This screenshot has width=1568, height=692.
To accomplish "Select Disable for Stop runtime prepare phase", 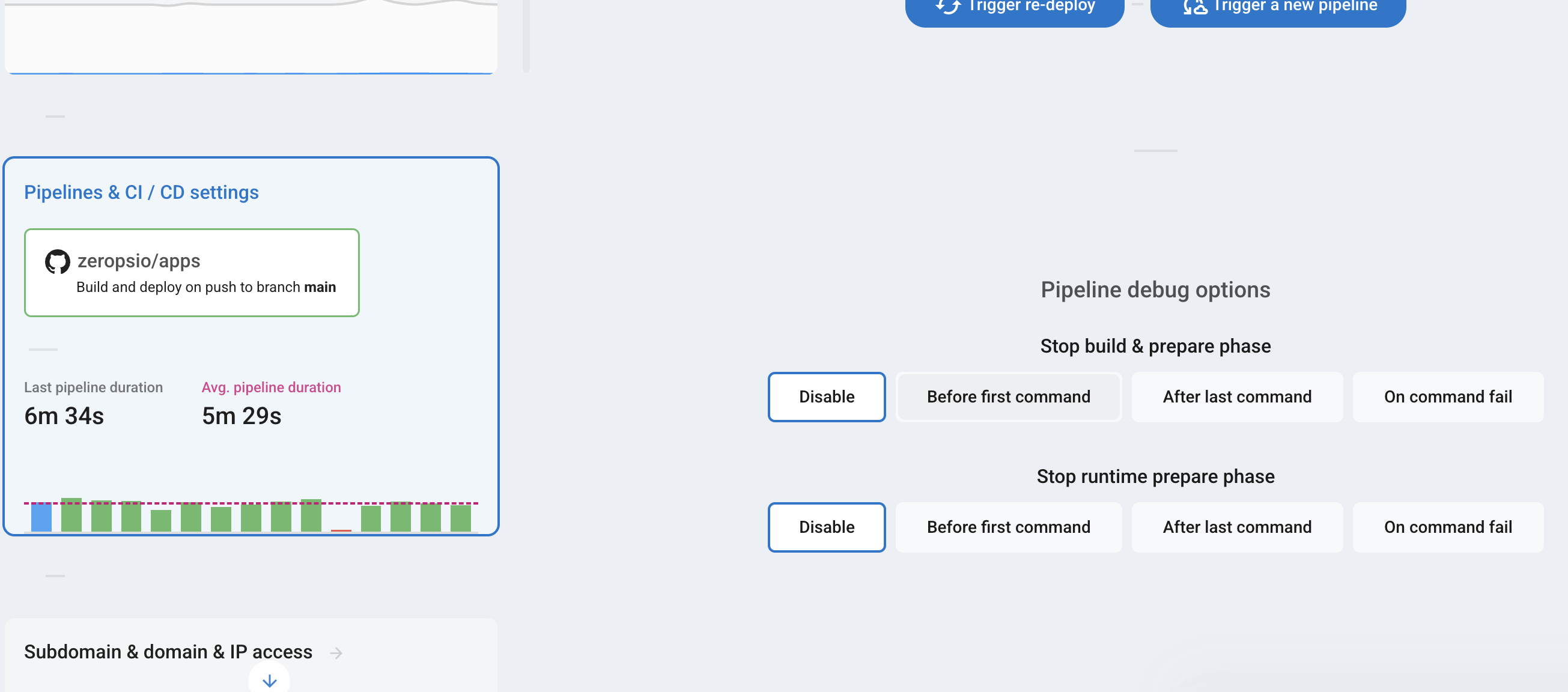I will click(826, 526).
